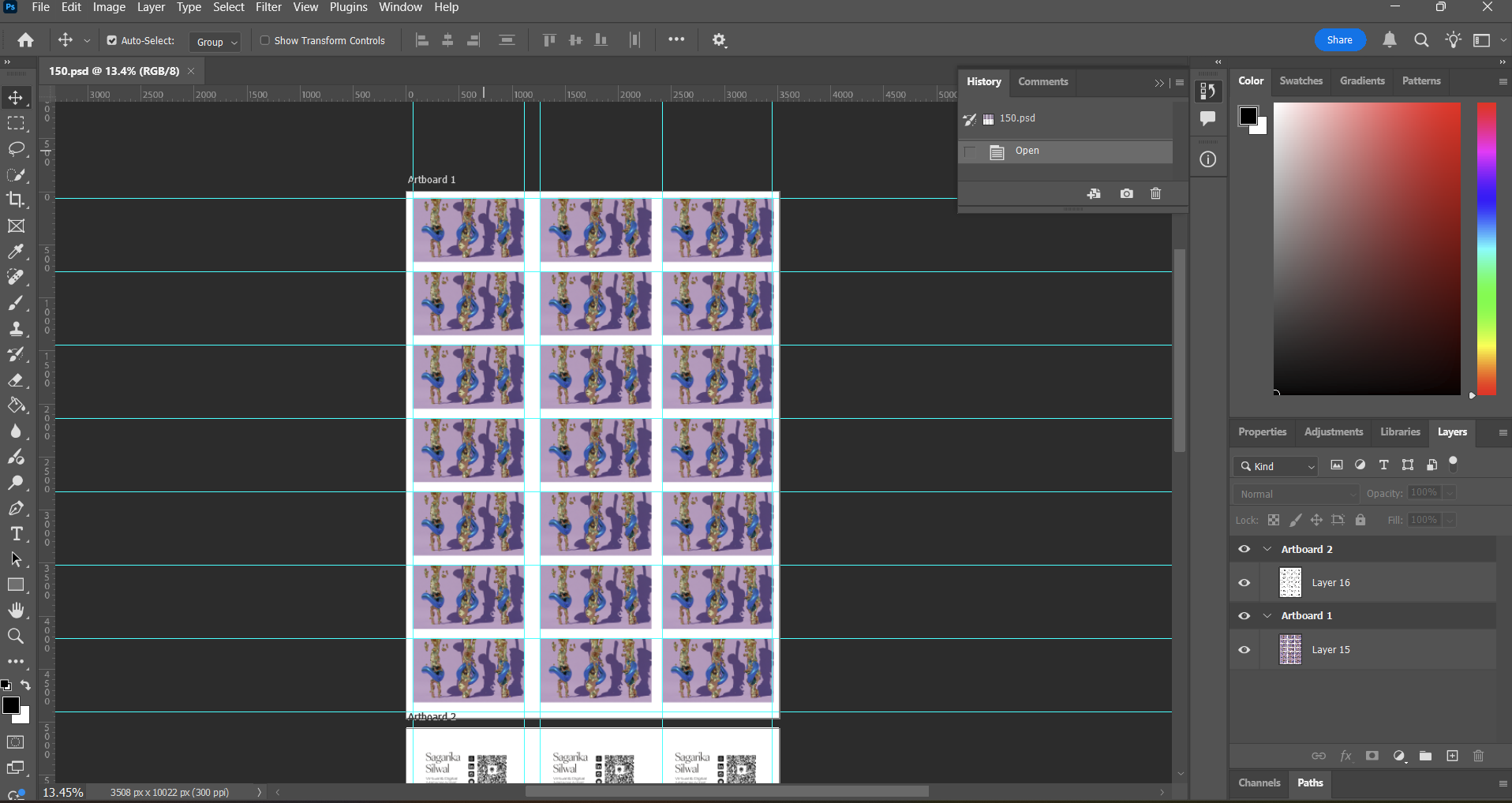Select the Rectangular Marquee tool
Screen dimensions: 1512x803
[x=16, y=124]
